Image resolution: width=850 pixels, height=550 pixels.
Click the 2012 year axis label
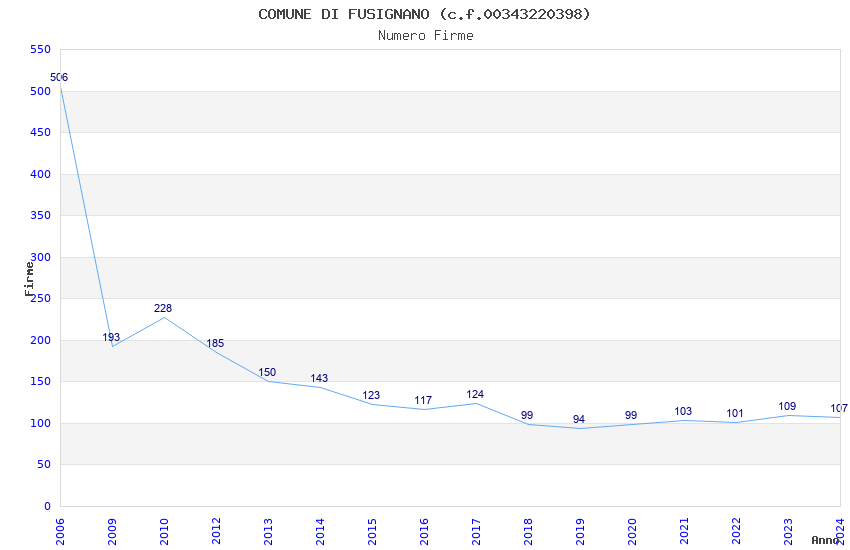pos(216,532)
